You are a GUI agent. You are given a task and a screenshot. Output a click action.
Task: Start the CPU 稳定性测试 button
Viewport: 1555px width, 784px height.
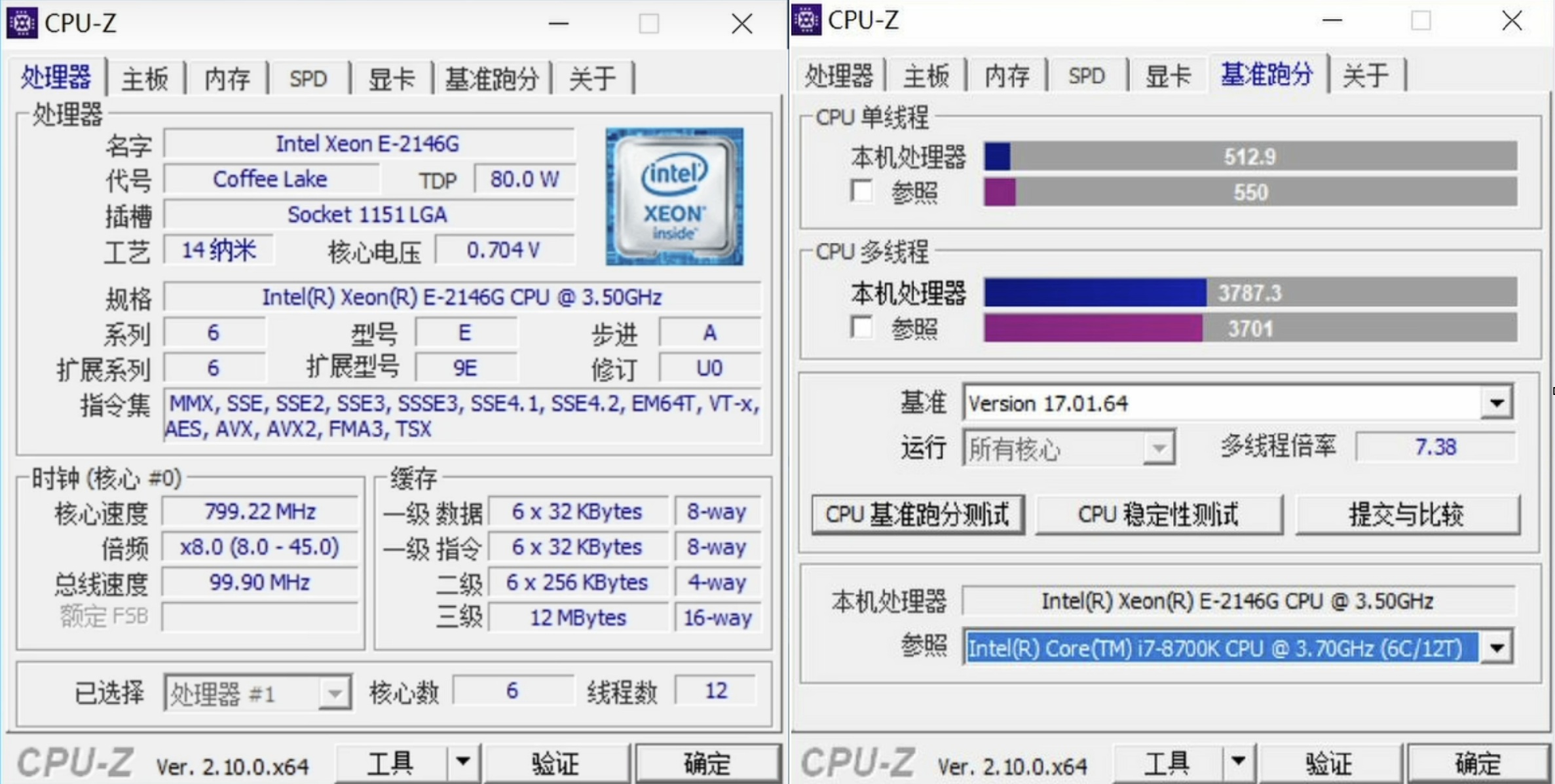click(1158, 515)
